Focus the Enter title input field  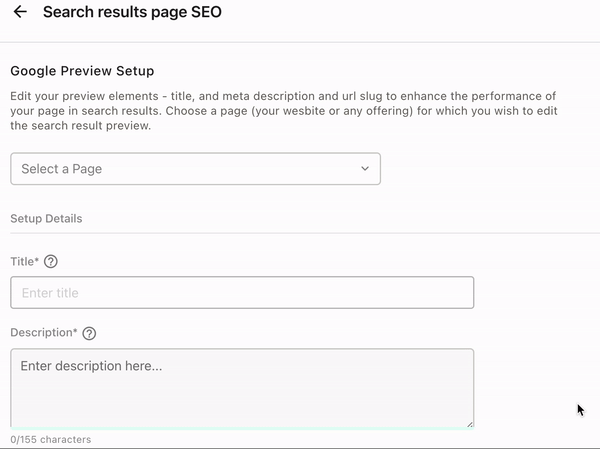pyautogui.click(x=242, y=292)
